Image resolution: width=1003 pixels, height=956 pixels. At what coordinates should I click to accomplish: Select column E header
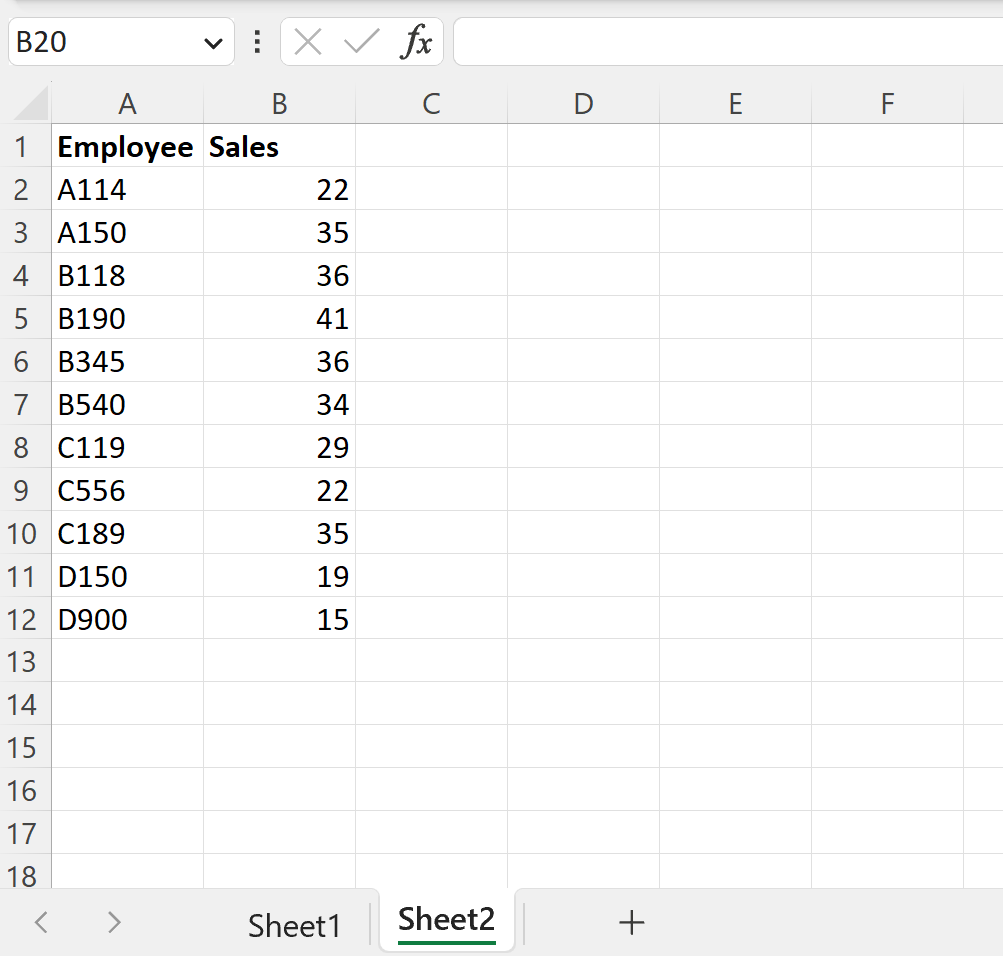click(x=736, y=103)
